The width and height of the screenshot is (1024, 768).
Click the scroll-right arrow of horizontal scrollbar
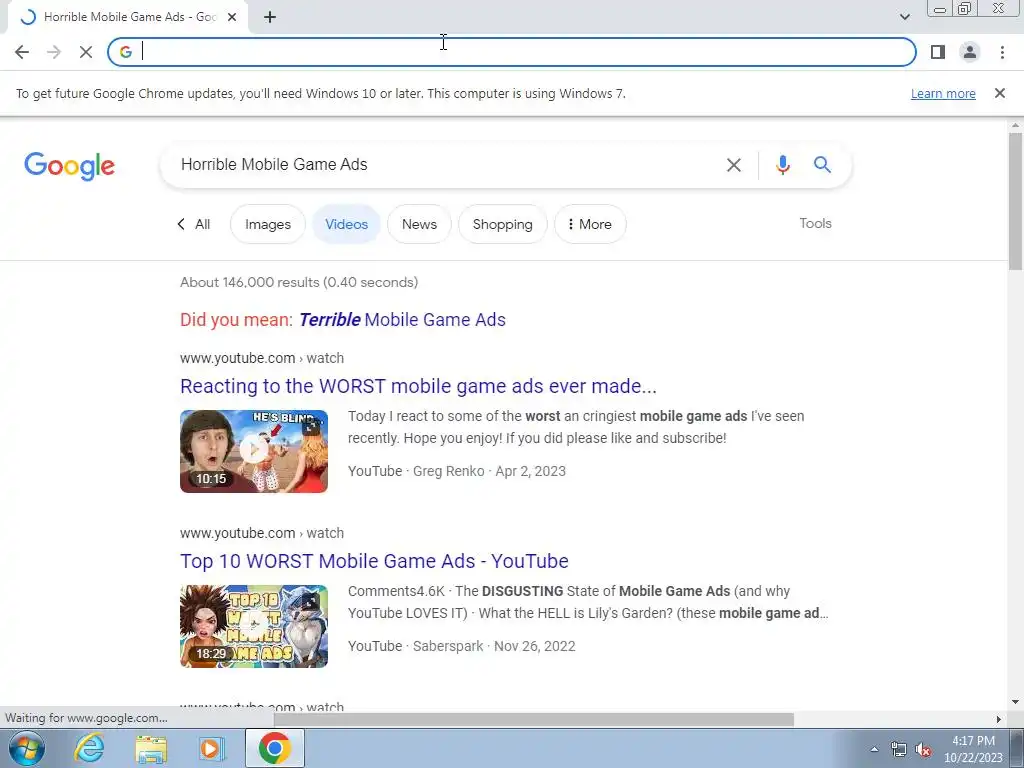999,719
